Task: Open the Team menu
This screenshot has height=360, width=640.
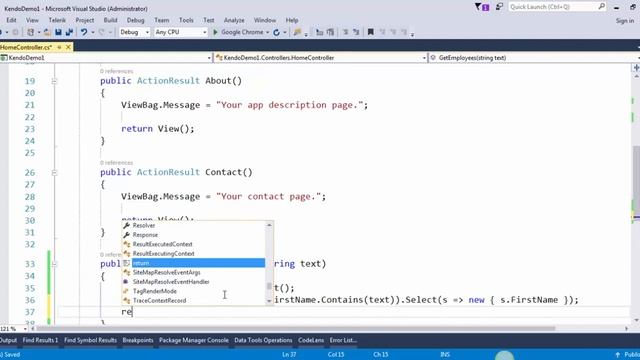Action: [x=162, y=20]
